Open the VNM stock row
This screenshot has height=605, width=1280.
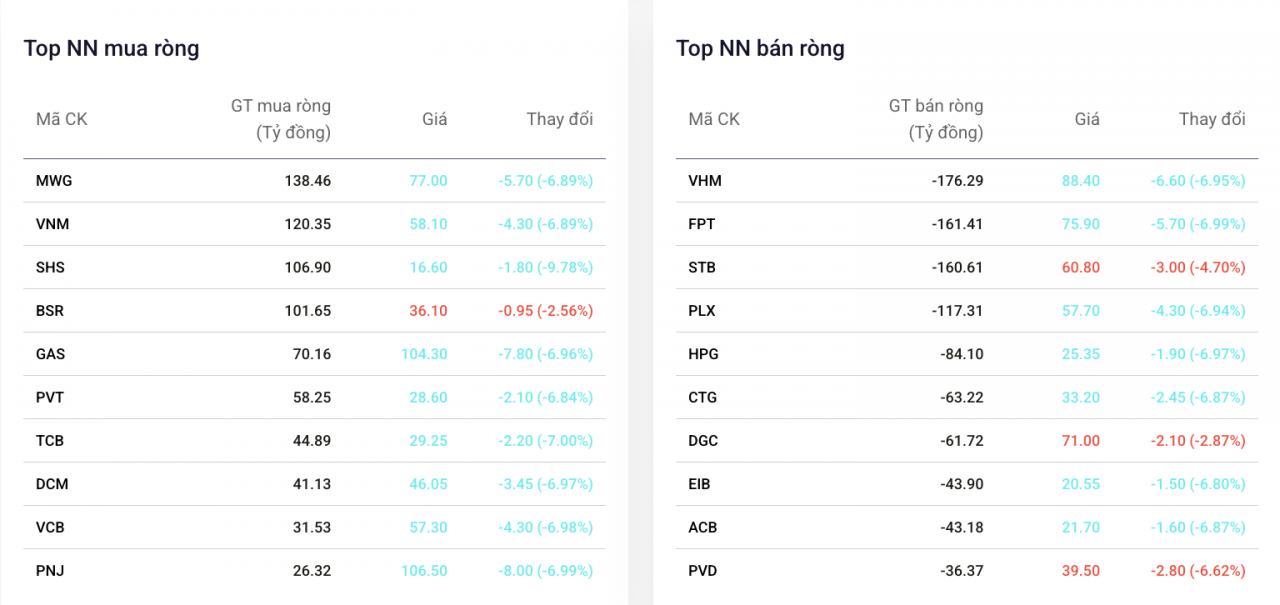[x=53, y=224]
